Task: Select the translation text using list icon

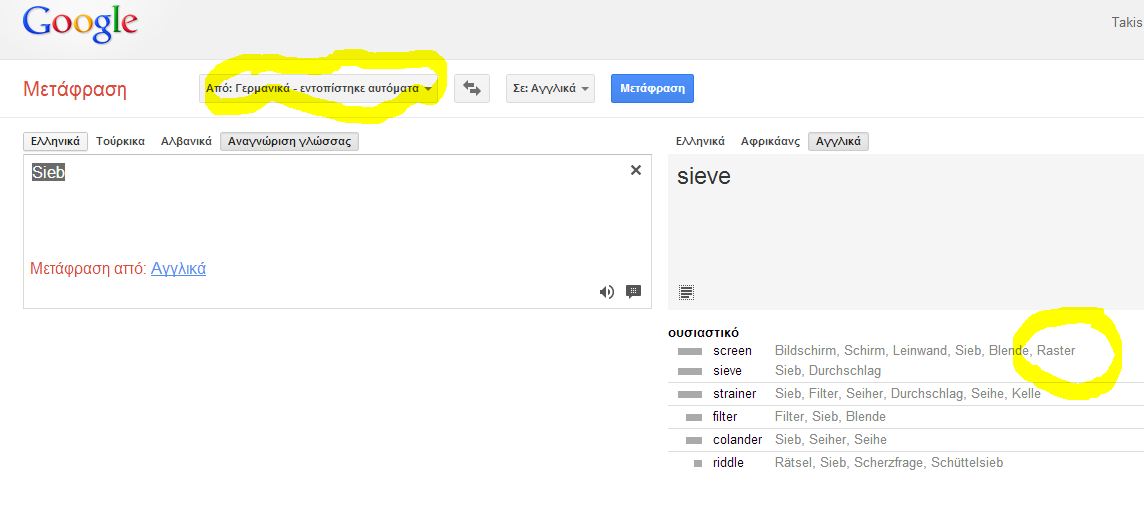Action: (x=686, y=293)
